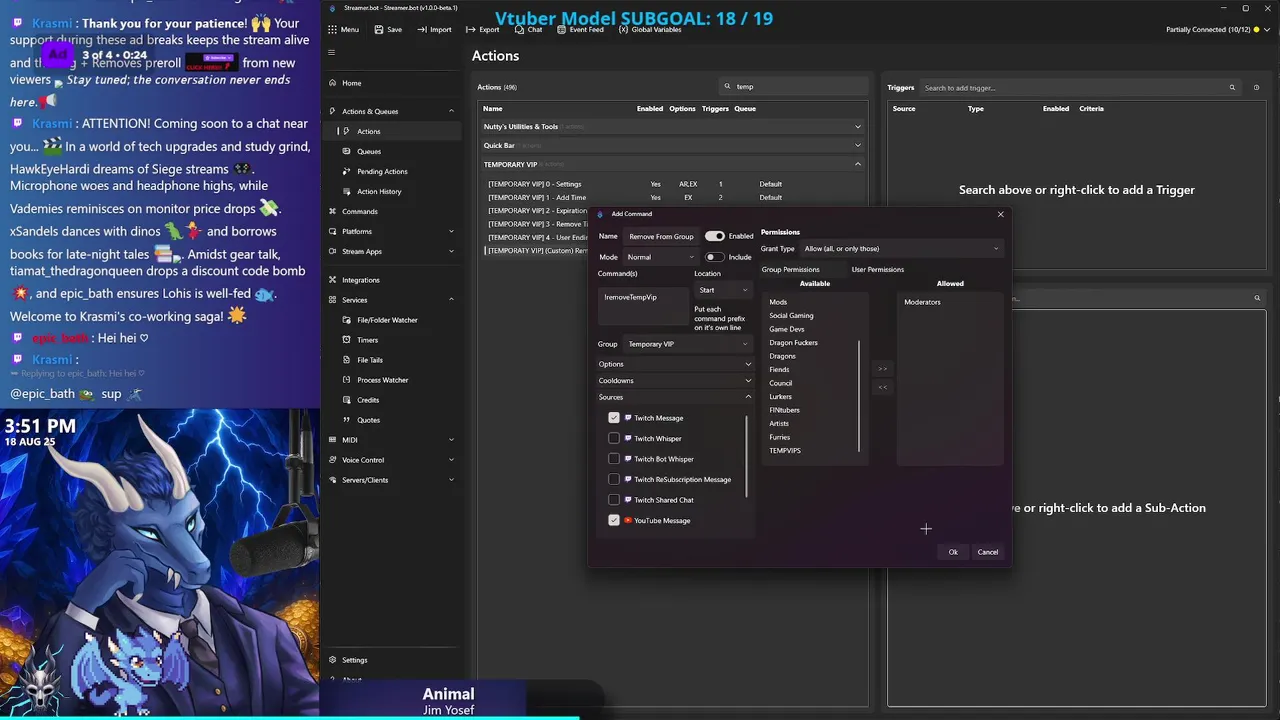Click the Settings gear icon in sidebar
Image resolution: width=1280 pixels, height=720 pixels.
click(x=332, y=660)
